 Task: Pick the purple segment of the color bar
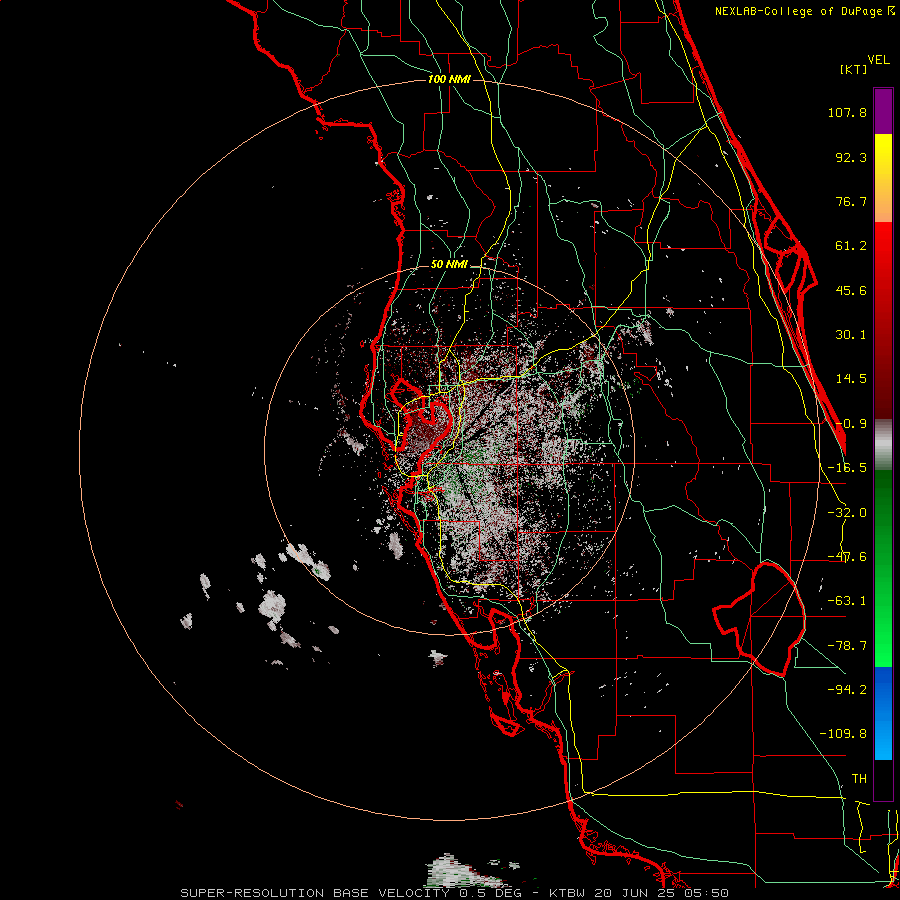click(x=883, y=111)
